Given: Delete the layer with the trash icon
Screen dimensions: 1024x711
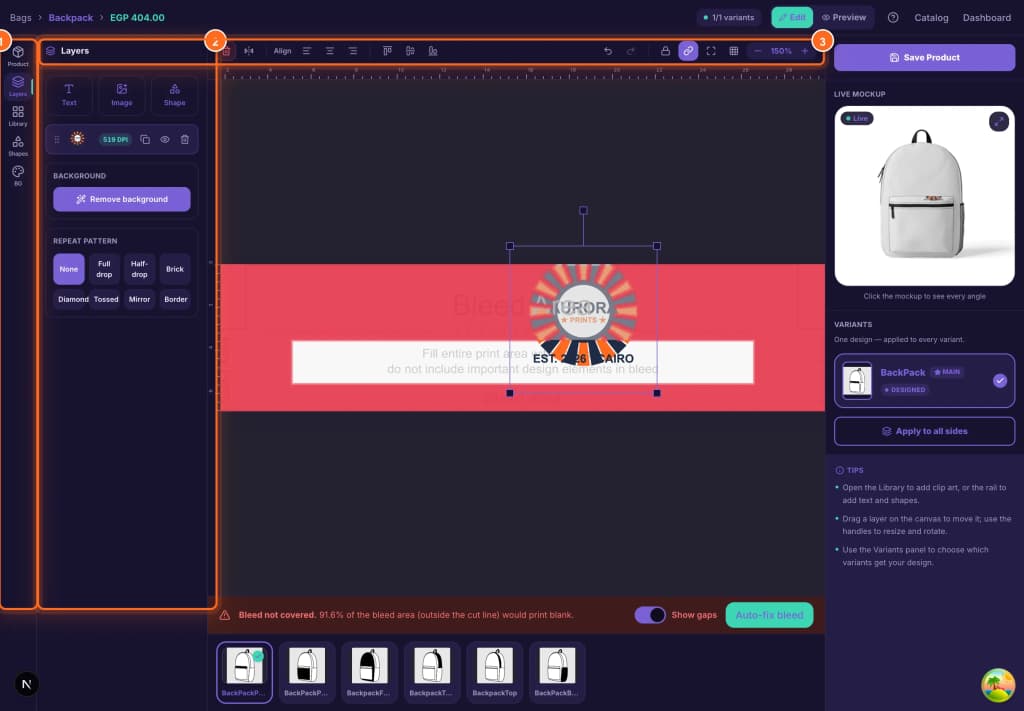Looking at the screenshot, I should [x=185, y=139].
